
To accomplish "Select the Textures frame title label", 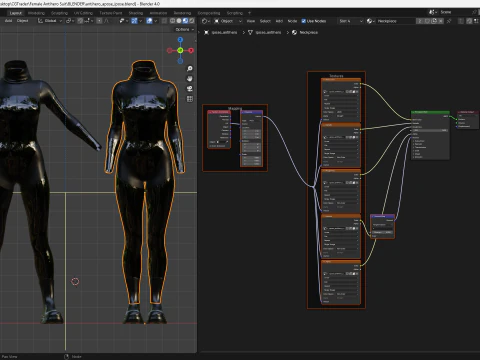I will (x=336, y=76).
